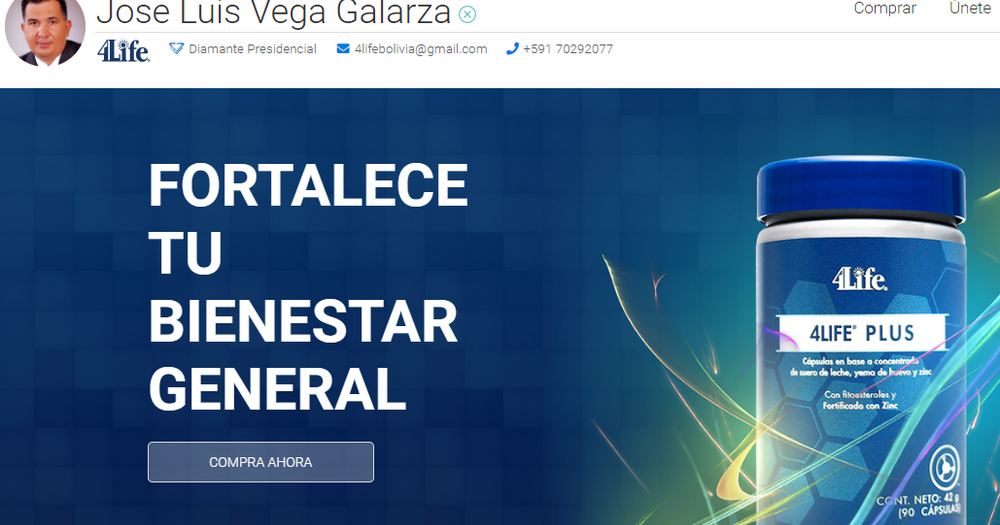Click the 4Life logo under the name
The height and width of the screenshot is (525, 1000).
pyautogui.click(x=124, y=50)
